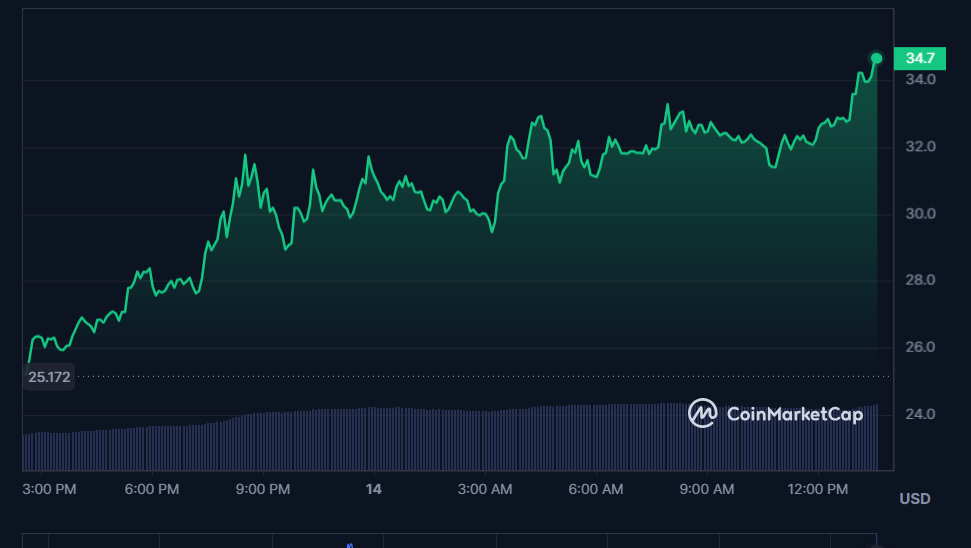Click the 32.0 y-axis label
This screenshot has height=548, width=971.
point(920,147)
